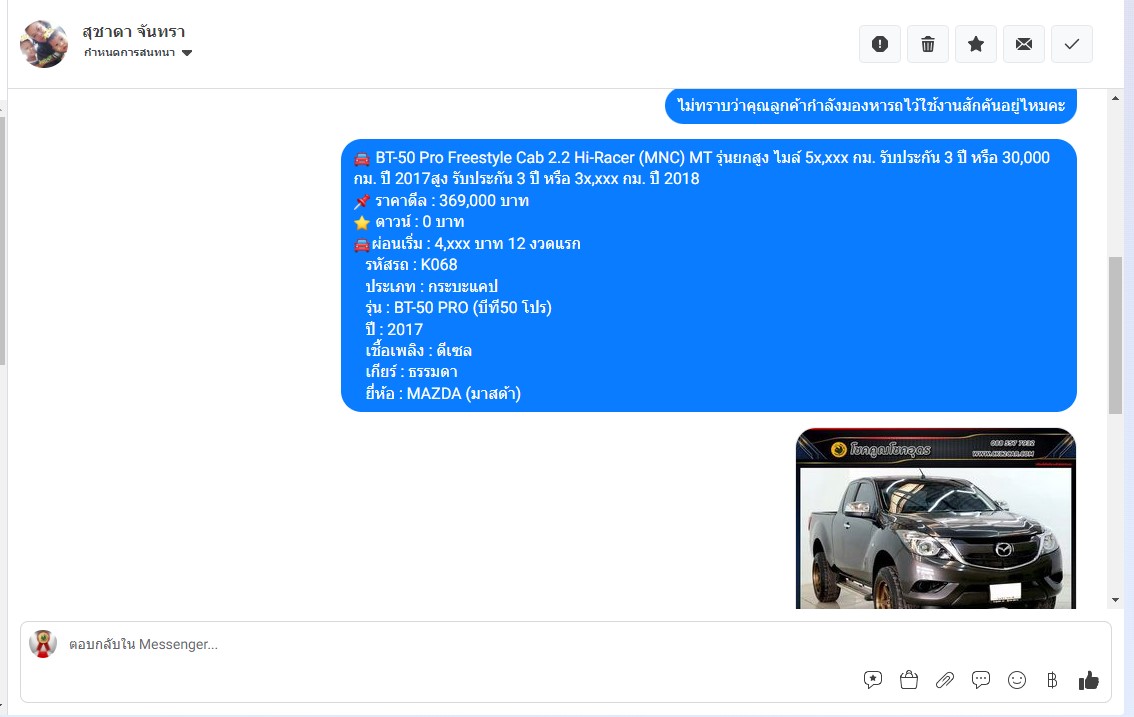The width and height of the screenshot is (1134, 717).
Task: Click text ยี่ห้อ : MAZDA (มาสด้า)
Action: (x=443, y=394)
